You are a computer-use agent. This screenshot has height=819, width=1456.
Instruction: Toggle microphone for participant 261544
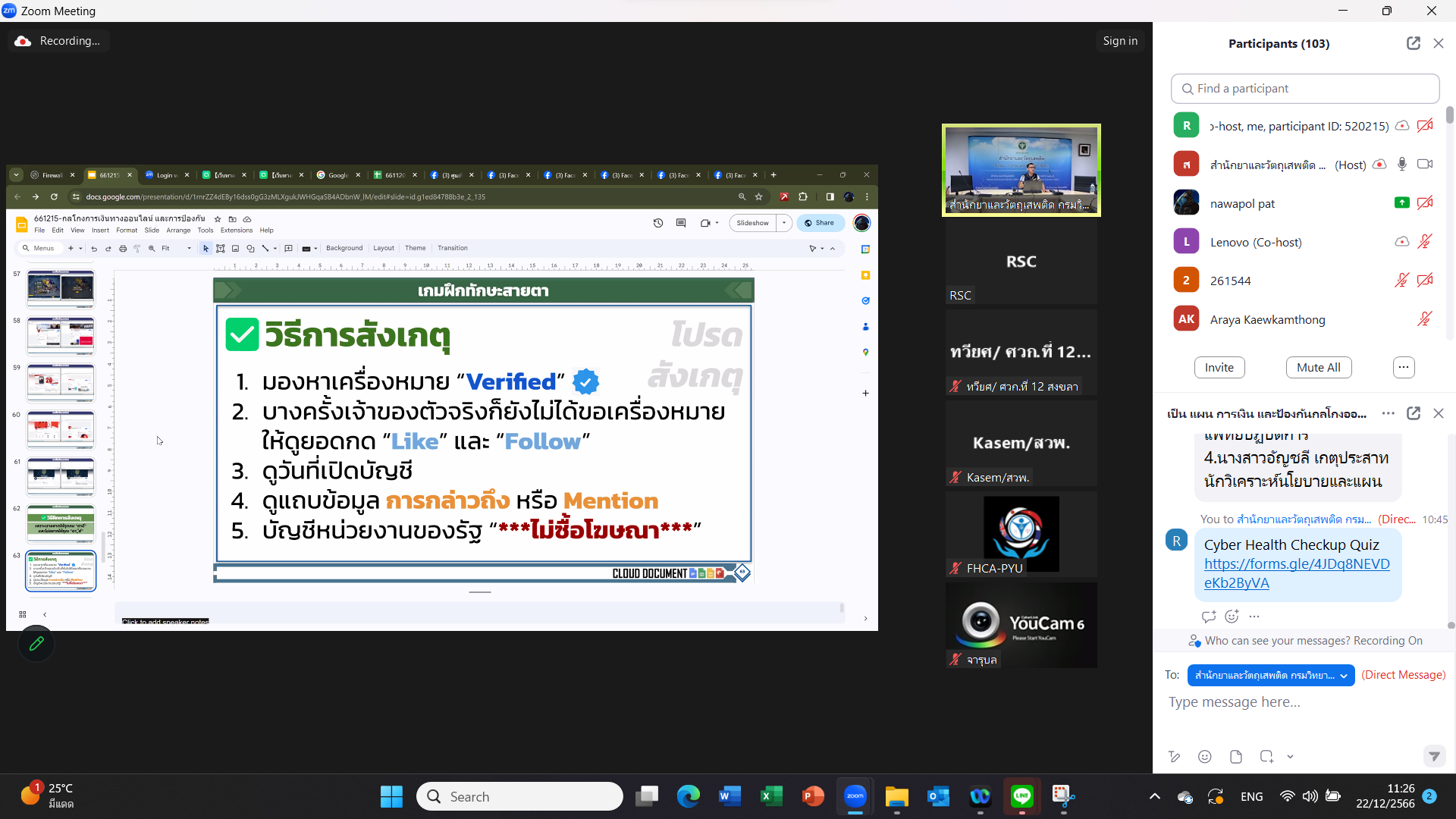click(x=1401, y=281)
